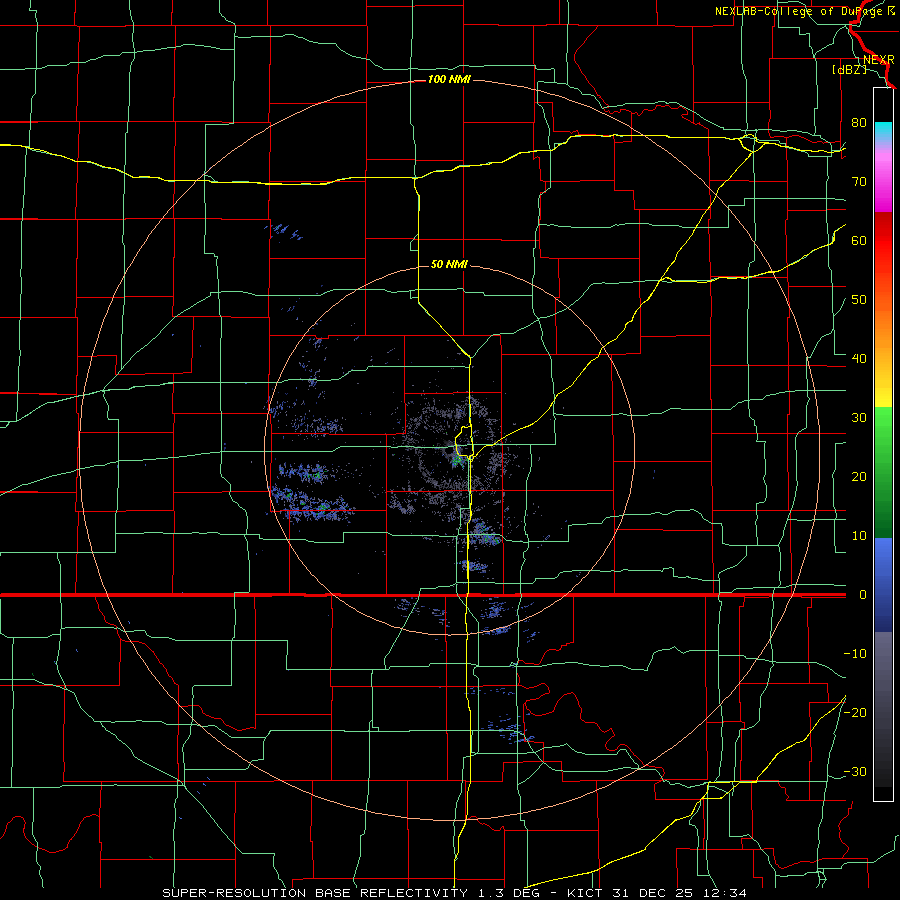This screenshot has height=900, width=900.
Task: Click the 50 value on the dBZ scale
Action: pyautogui.click(x=859, y=300)
